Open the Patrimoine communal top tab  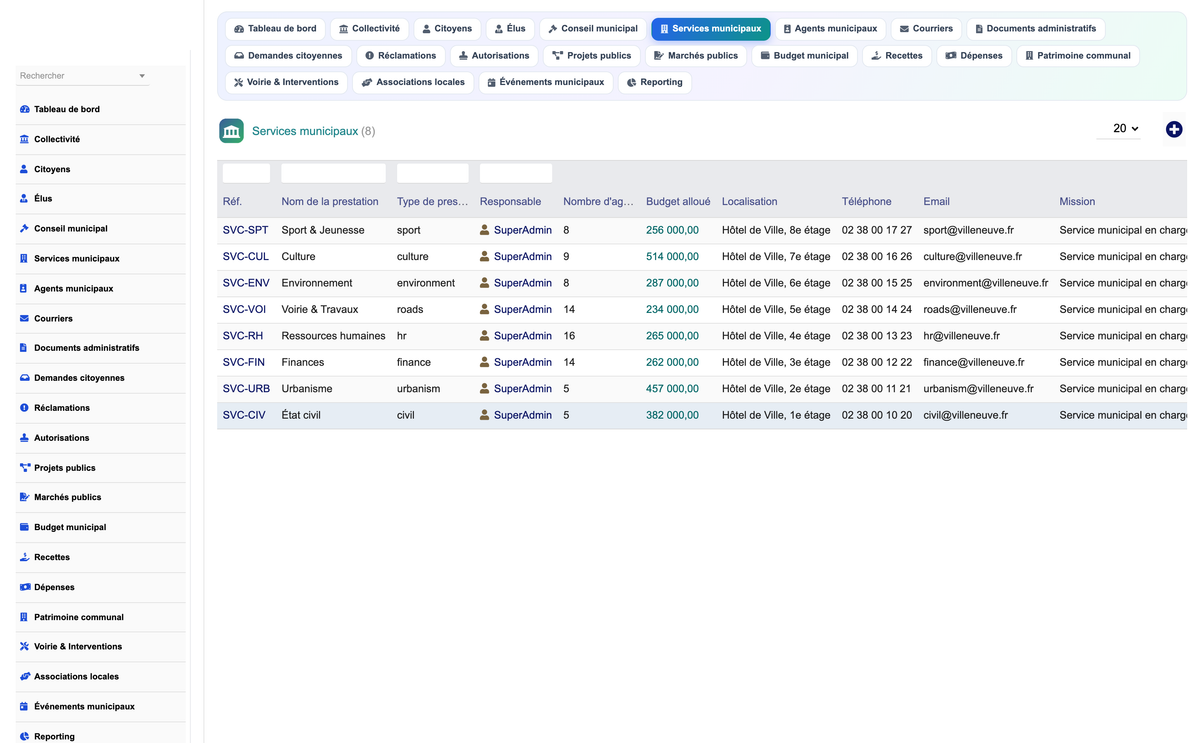[1077, 56]
